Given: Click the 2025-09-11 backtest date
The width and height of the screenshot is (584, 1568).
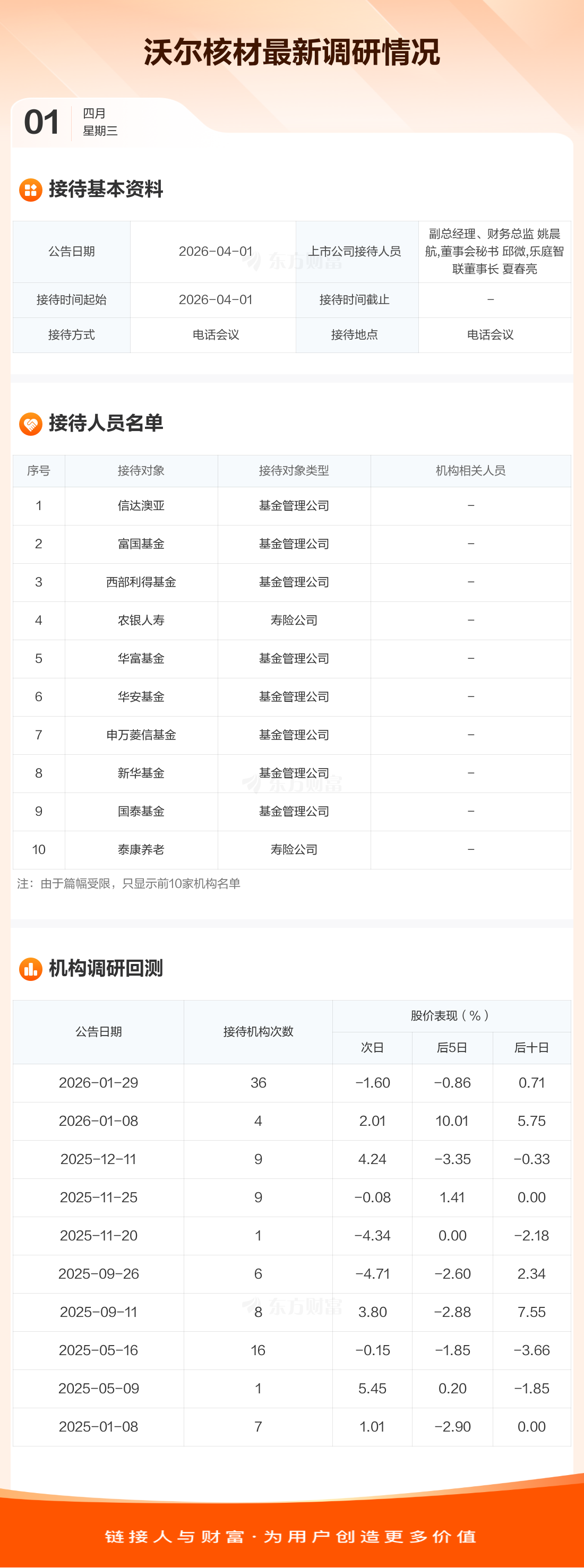Looking at the screenshot, I should [x=98, y=1312].
